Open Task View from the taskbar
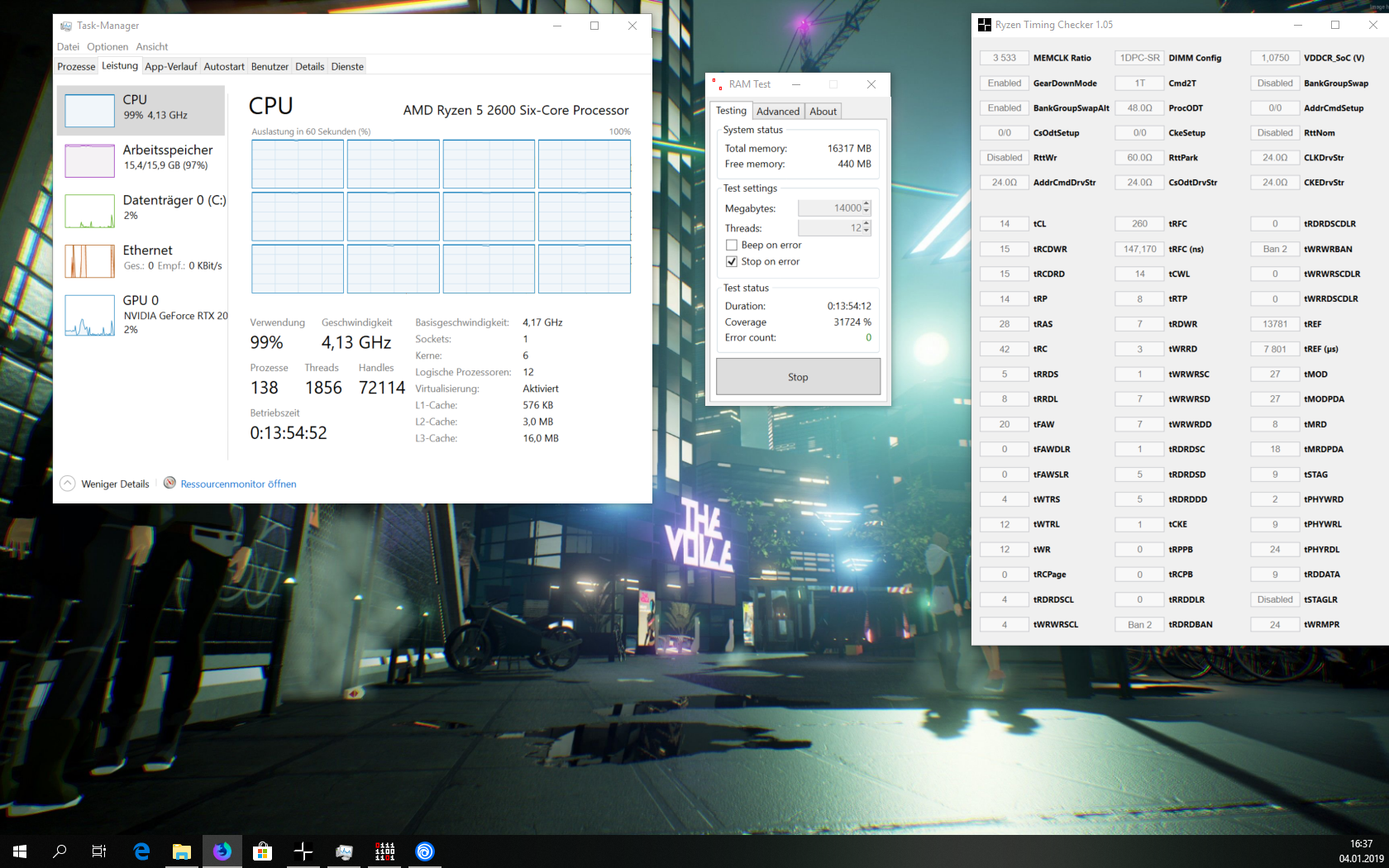 click(x=99, y=851)
